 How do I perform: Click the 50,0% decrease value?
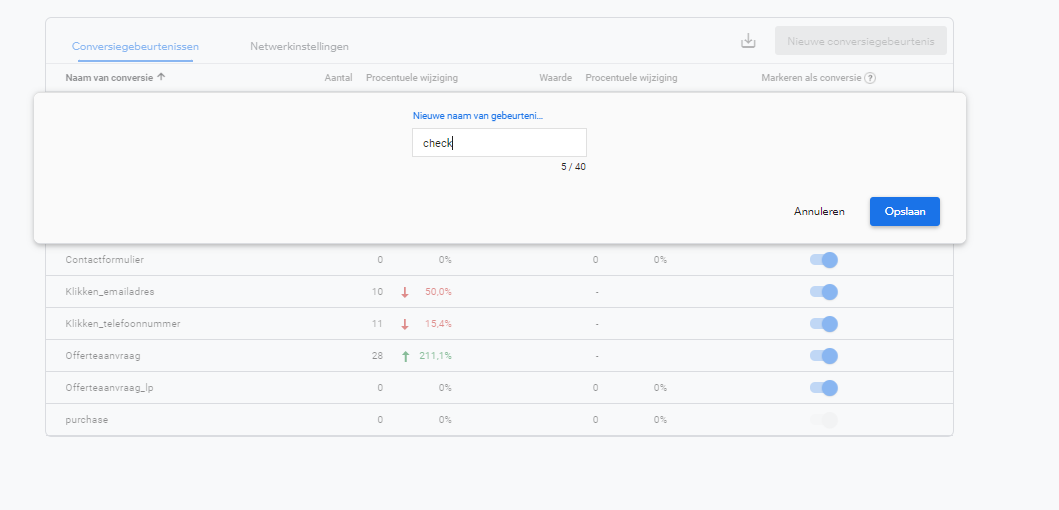click(x=438, y=292)
